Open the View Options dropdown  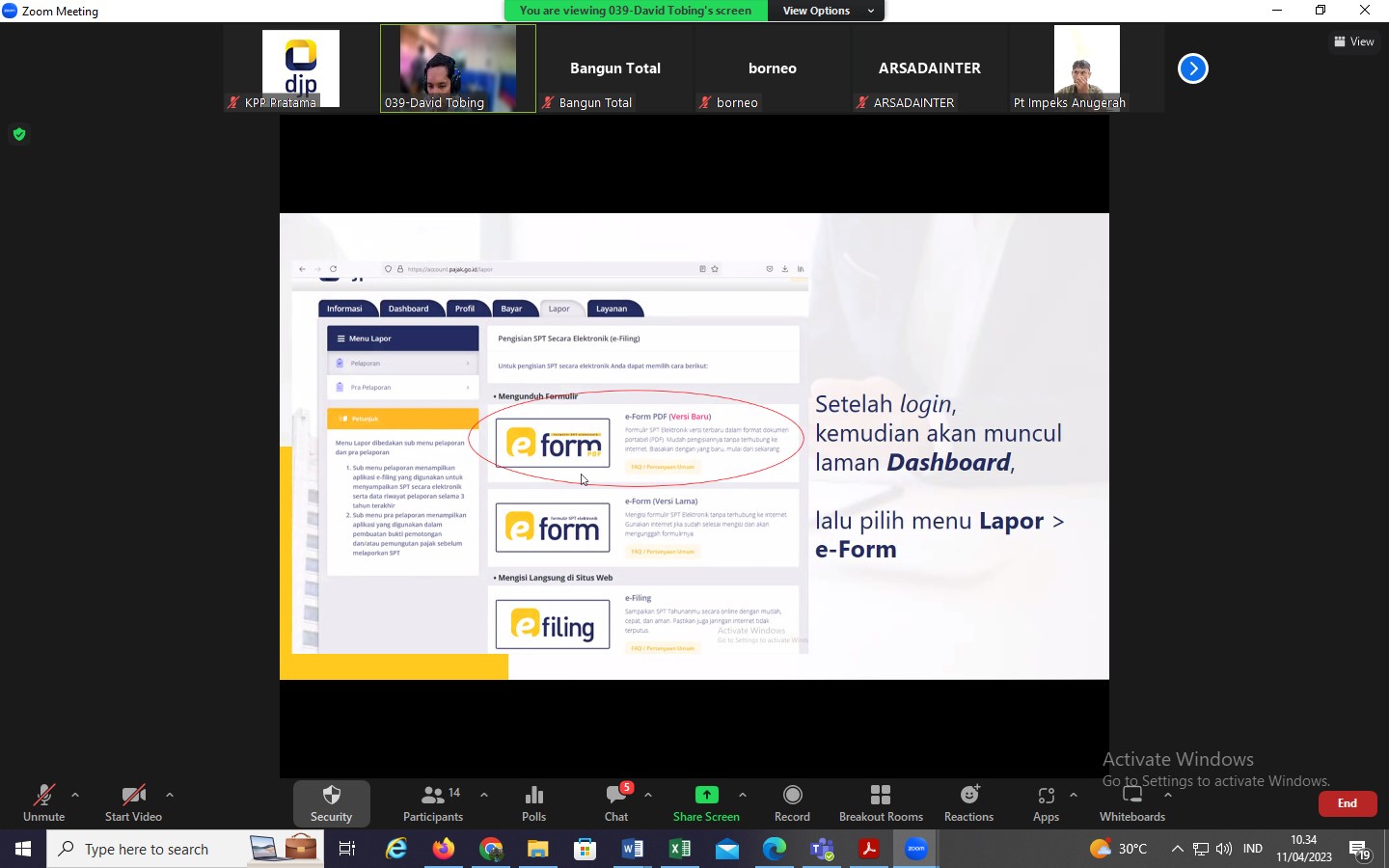827,11
